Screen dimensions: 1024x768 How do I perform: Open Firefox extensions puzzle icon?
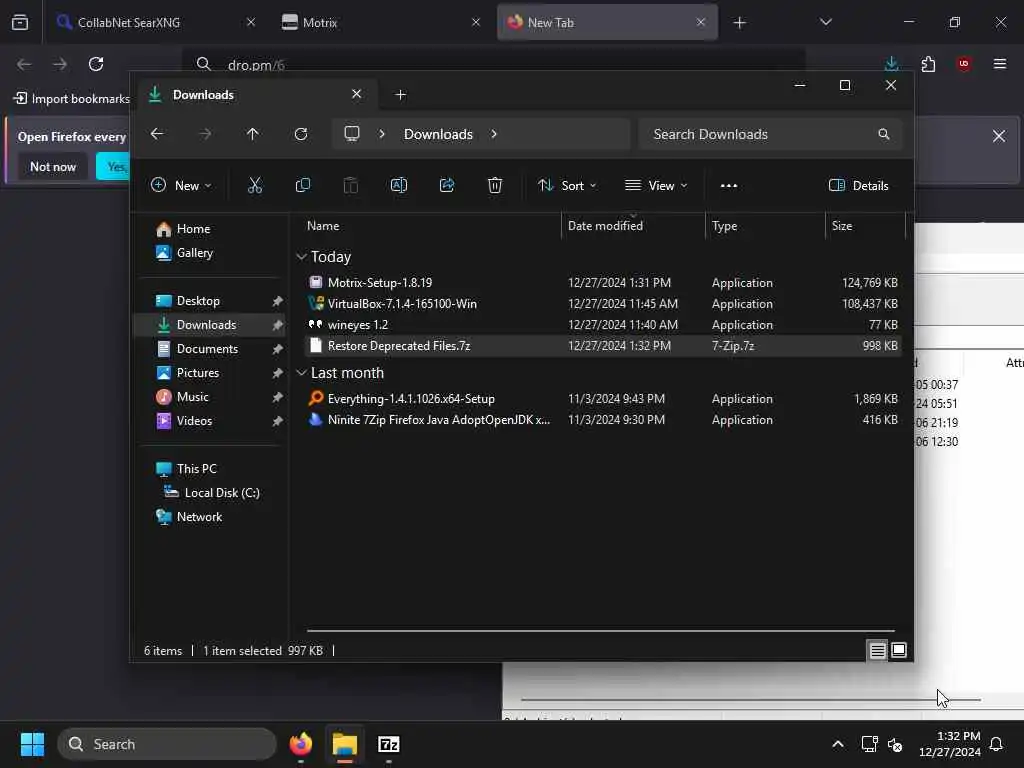(928, 64)
